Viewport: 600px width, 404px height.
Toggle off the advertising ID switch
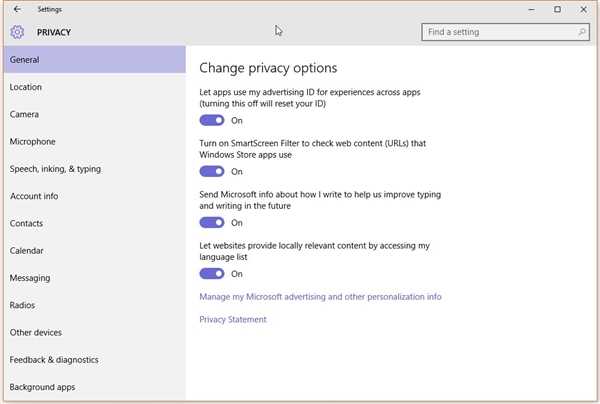(x=212, y=120)
